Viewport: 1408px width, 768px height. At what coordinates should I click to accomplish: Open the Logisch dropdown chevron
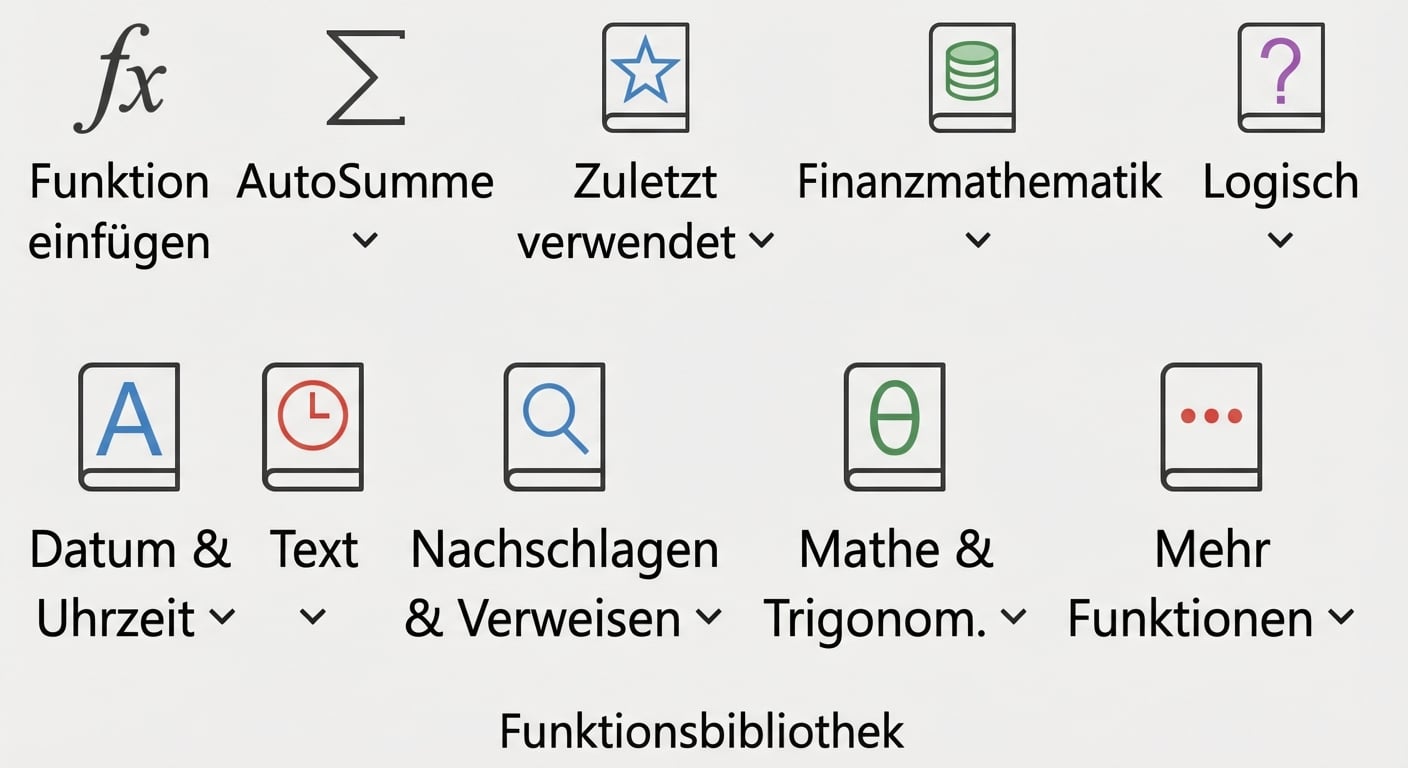point(1281,240)
